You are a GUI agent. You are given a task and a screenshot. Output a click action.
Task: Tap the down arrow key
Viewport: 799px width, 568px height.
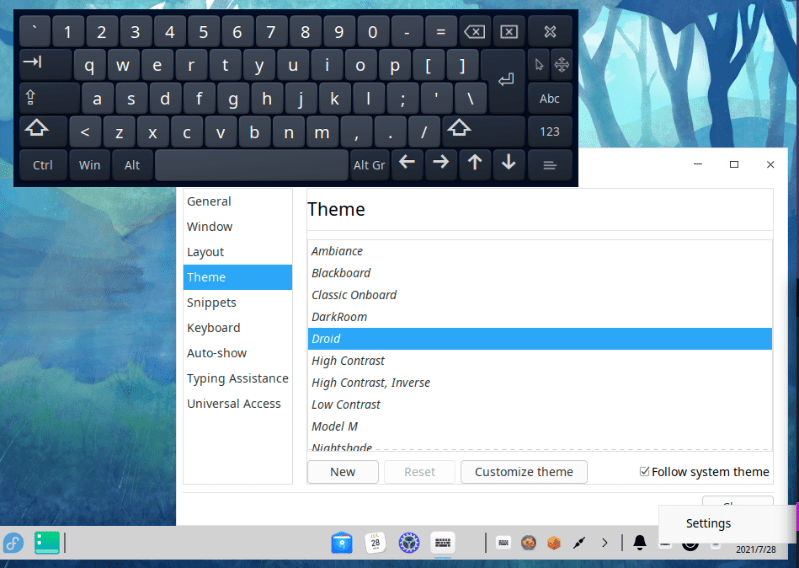[x=509, y=164]
